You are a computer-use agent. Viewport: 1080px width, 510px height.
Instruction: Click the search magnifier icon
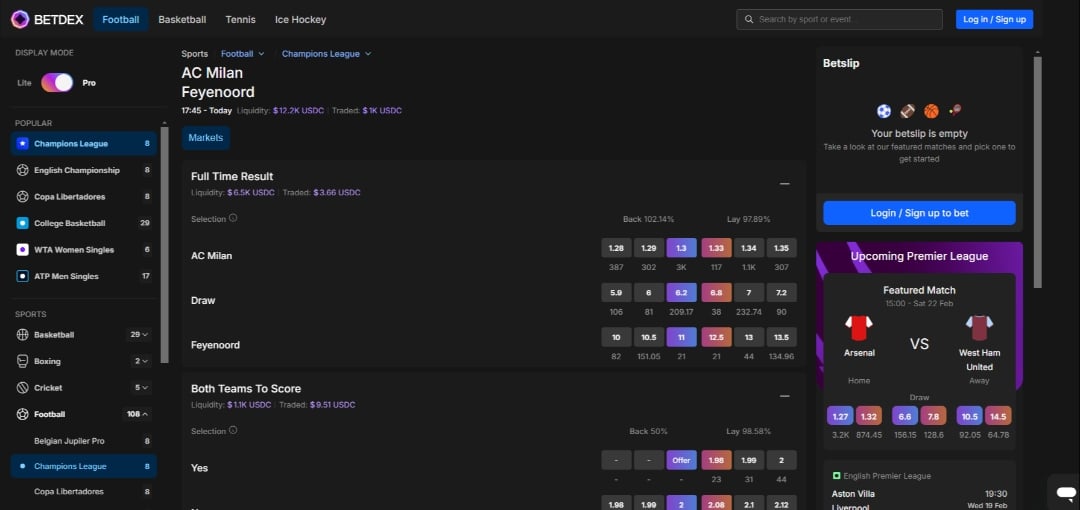point(749,19)
